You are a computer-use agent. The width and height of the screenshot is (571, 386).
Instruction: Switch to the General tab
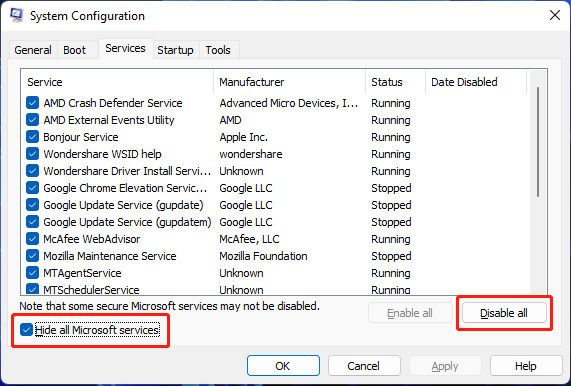[33, 50]
